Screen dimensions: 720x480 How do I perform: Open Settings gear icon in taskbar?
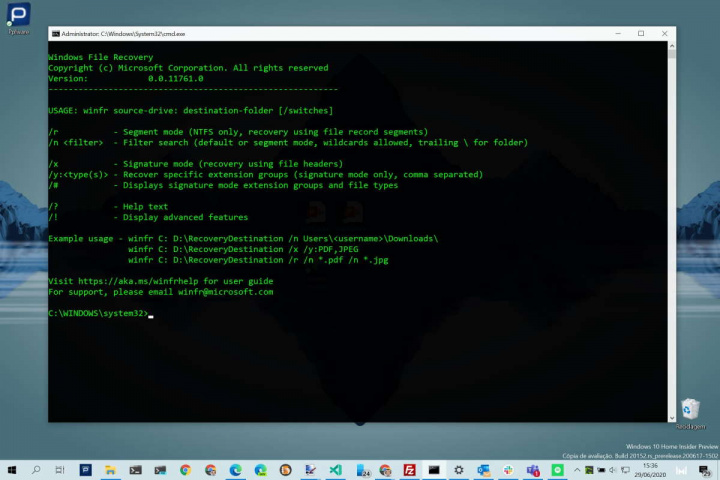[x=459, y=470]
